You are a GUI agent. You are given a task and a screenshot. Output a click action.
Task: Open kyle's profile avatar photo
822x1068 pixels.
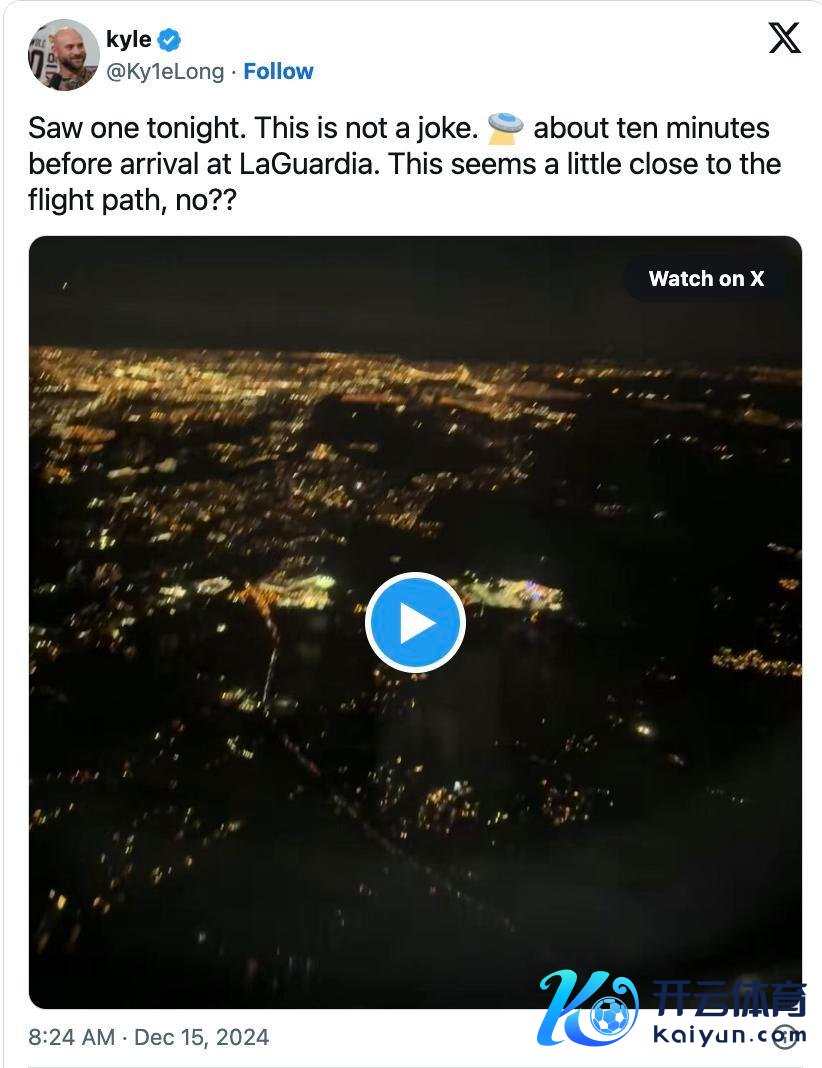pyautogui.click(x=63, y=54)
